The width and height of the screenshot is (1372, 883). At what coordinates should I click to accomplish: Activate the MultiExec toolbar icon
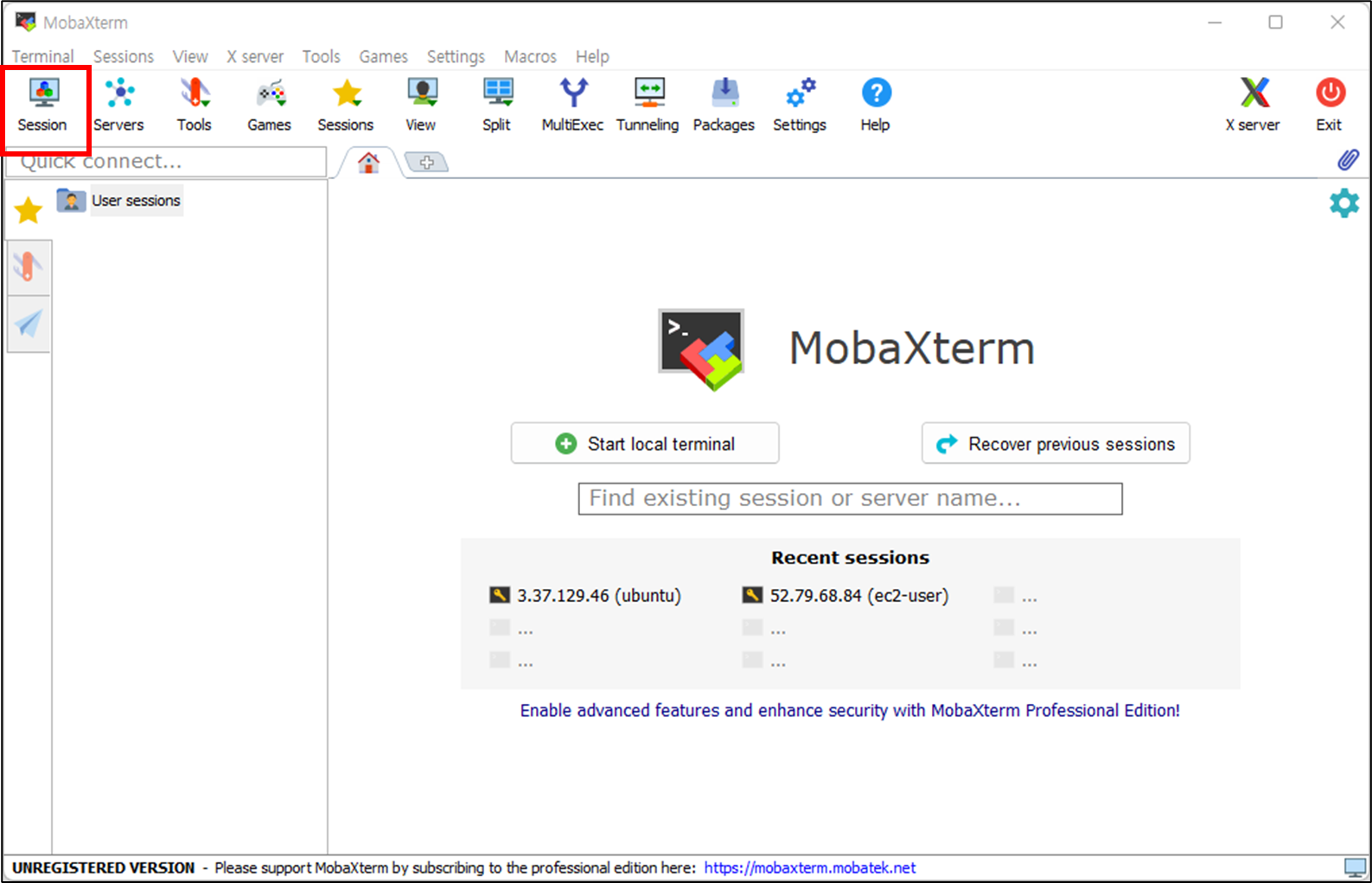(572, 106)
